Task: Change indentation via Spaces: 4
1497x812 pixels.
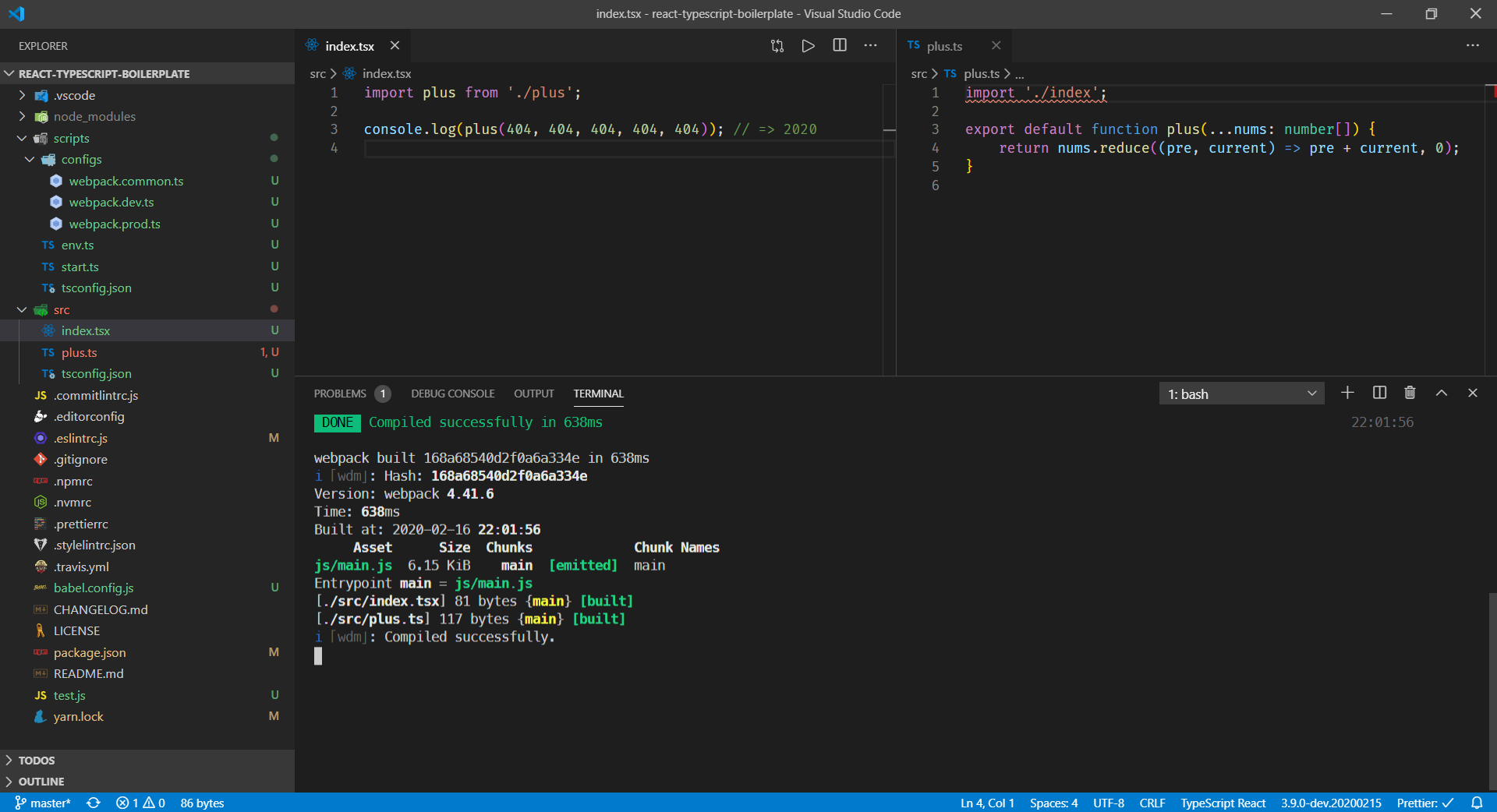Action: [x=1053, y=803]
